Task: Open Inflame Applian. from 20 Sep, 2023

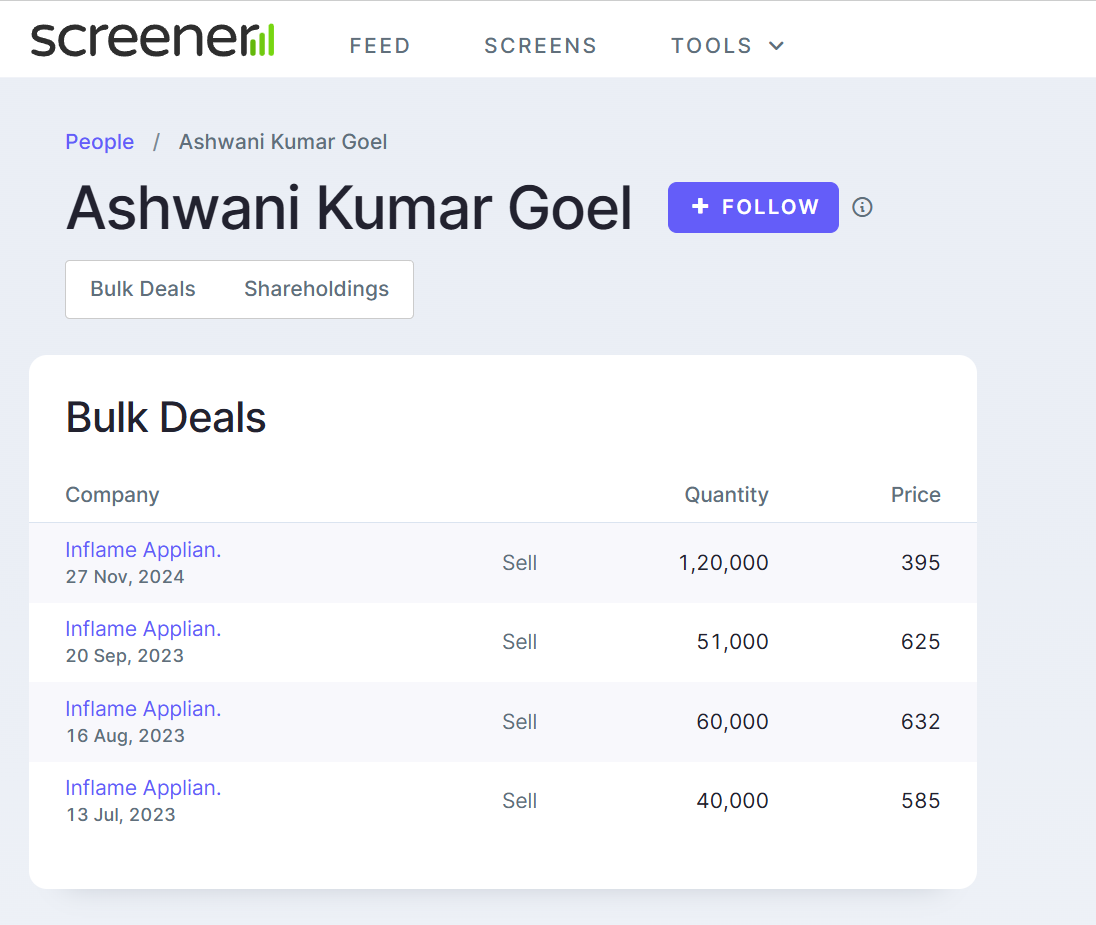Action: (x=143, y=629)
